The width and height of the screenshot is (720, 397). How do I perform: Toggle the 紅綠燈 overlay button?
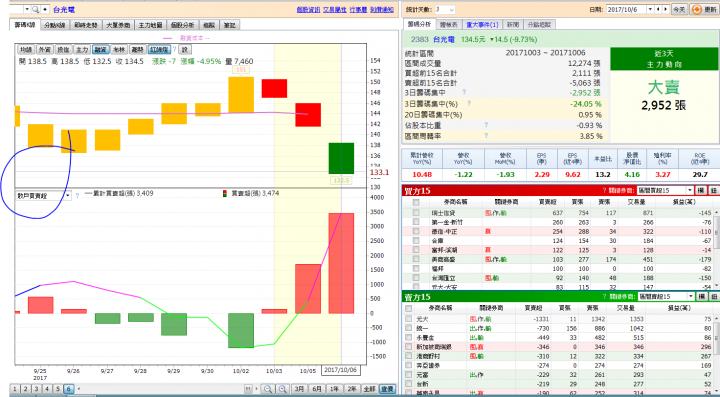(159, 50)
